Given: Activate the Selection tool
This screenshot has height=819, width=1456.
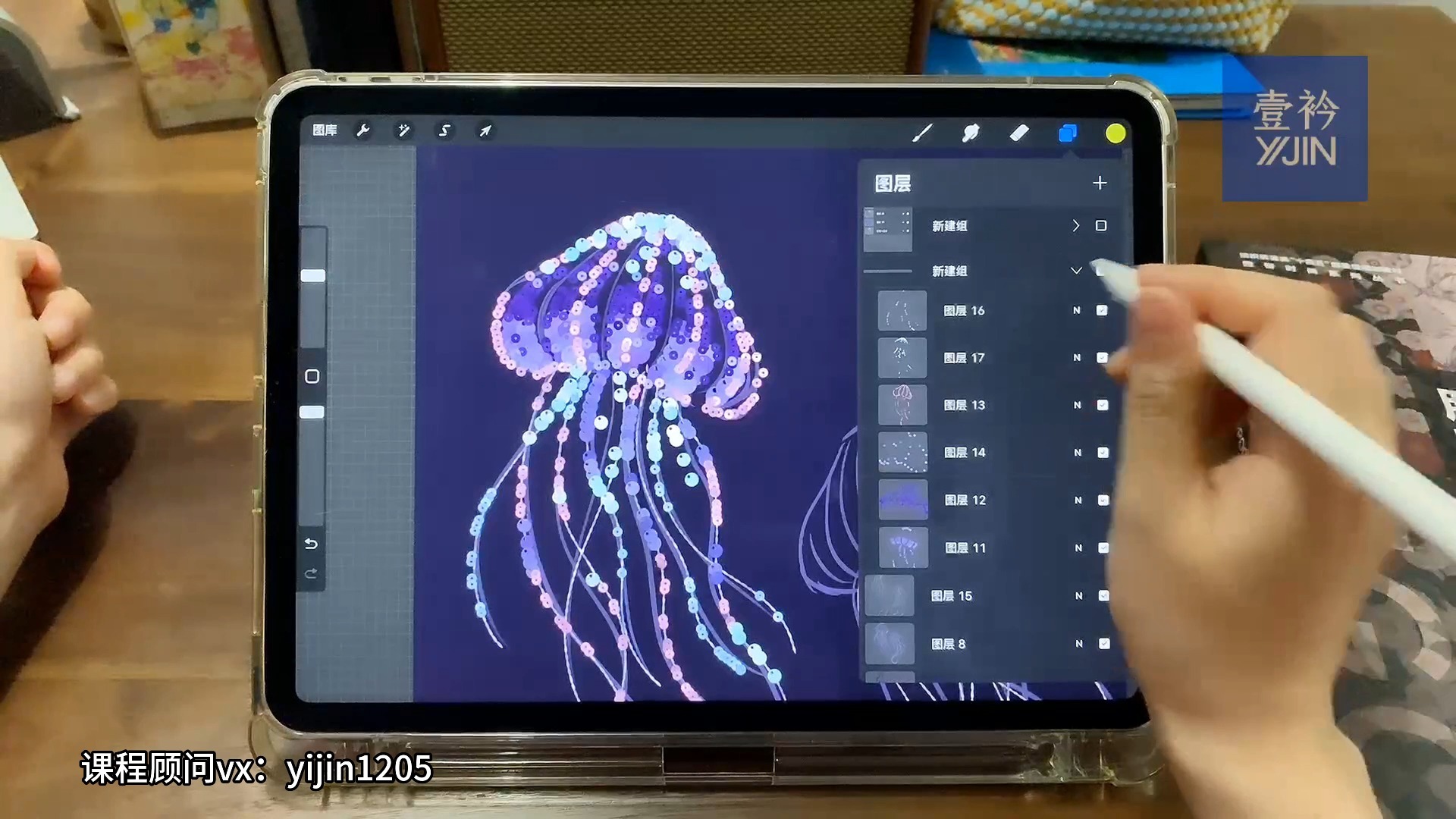Looking at the screenshot, I should pyautogui.click(x=443, y=130).
